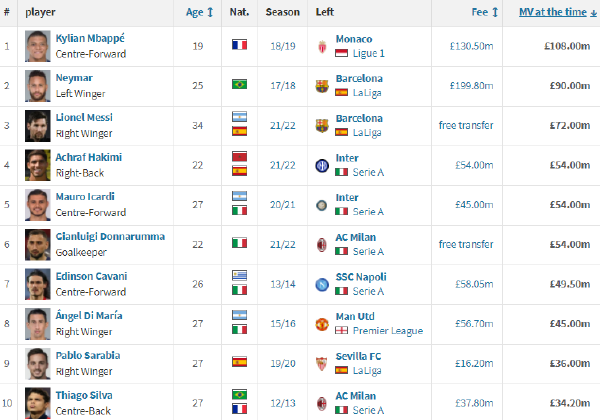Click the French flag beside Kylian Mbappé

[240, 45]
